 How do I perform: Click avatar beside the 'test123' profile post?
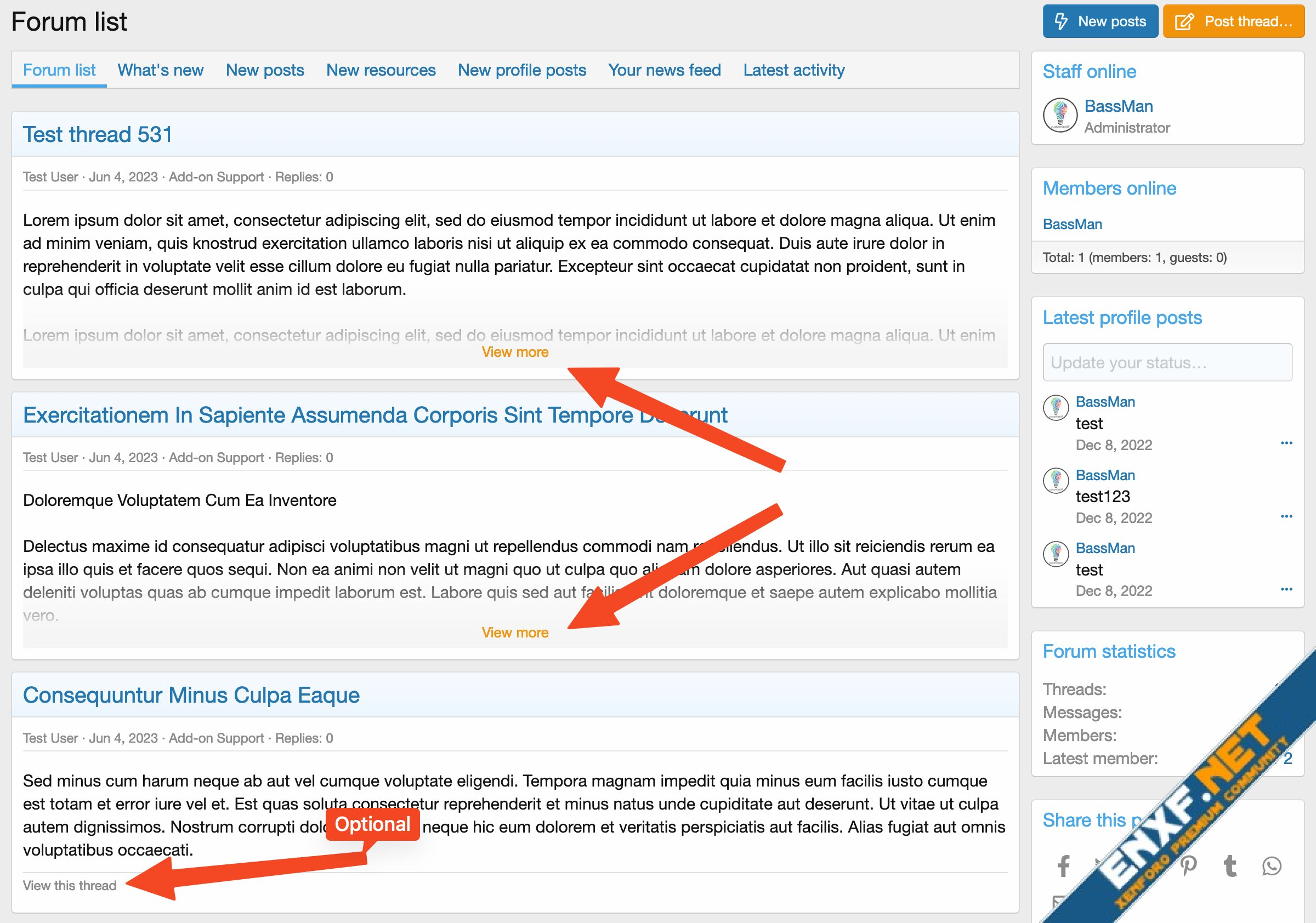pyautogui.click(x=1056, y=480)
